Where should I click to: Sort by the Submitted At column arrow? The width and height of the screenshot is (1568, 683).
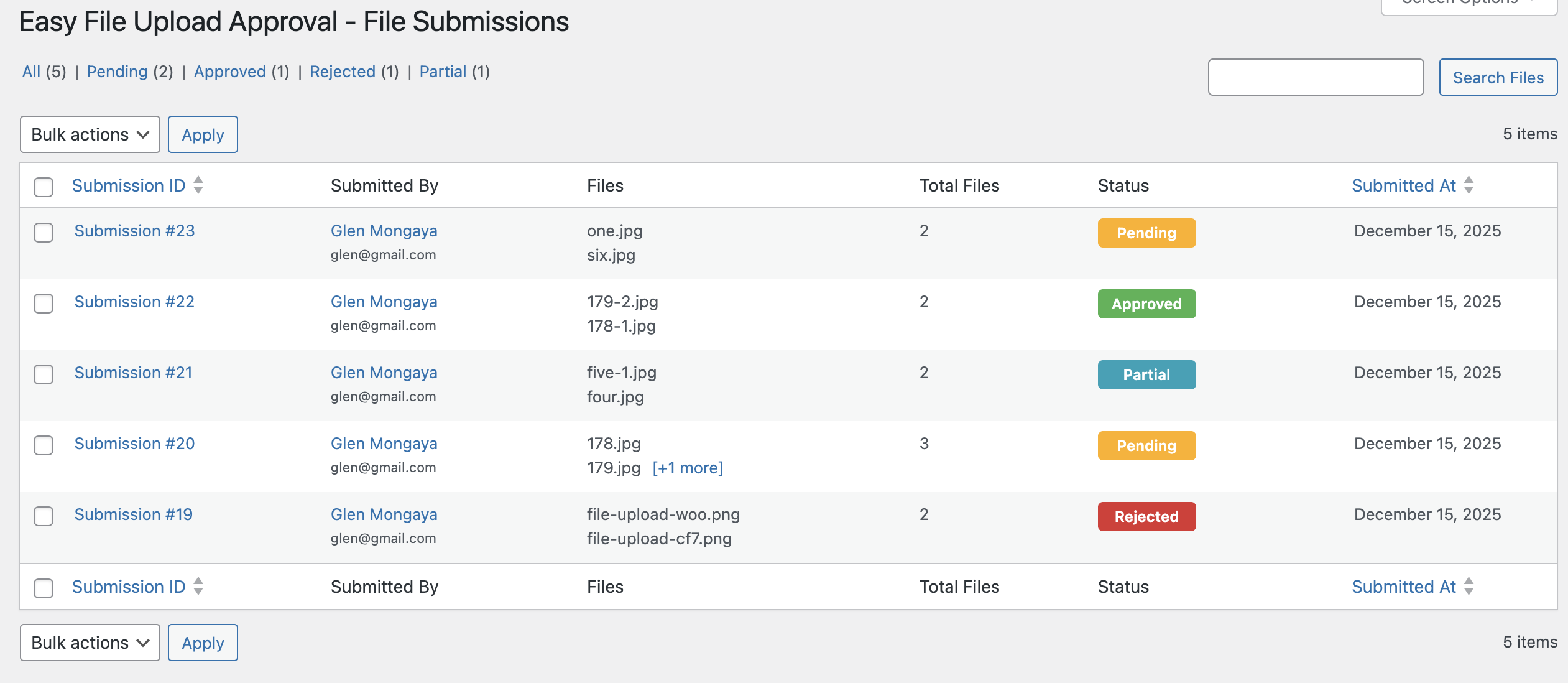pyautogui.click(x=1469, y=185)
